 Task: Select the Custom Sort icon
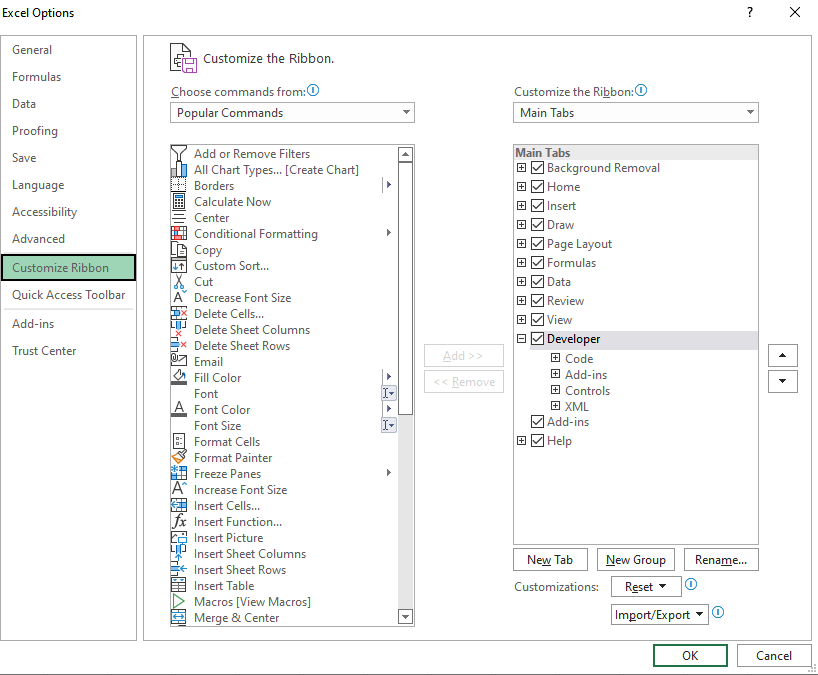pyautogui.click(x=179, y=266)
